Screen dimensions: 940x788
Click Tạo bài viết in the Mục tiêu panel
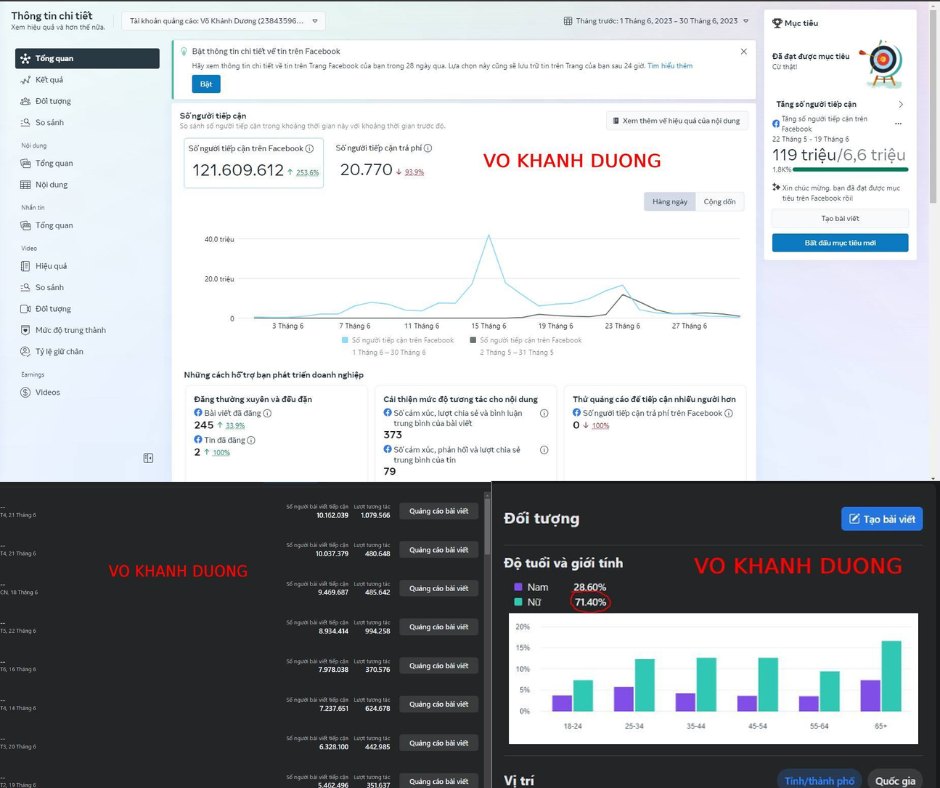pyautogui.click(x=840, y=218)
